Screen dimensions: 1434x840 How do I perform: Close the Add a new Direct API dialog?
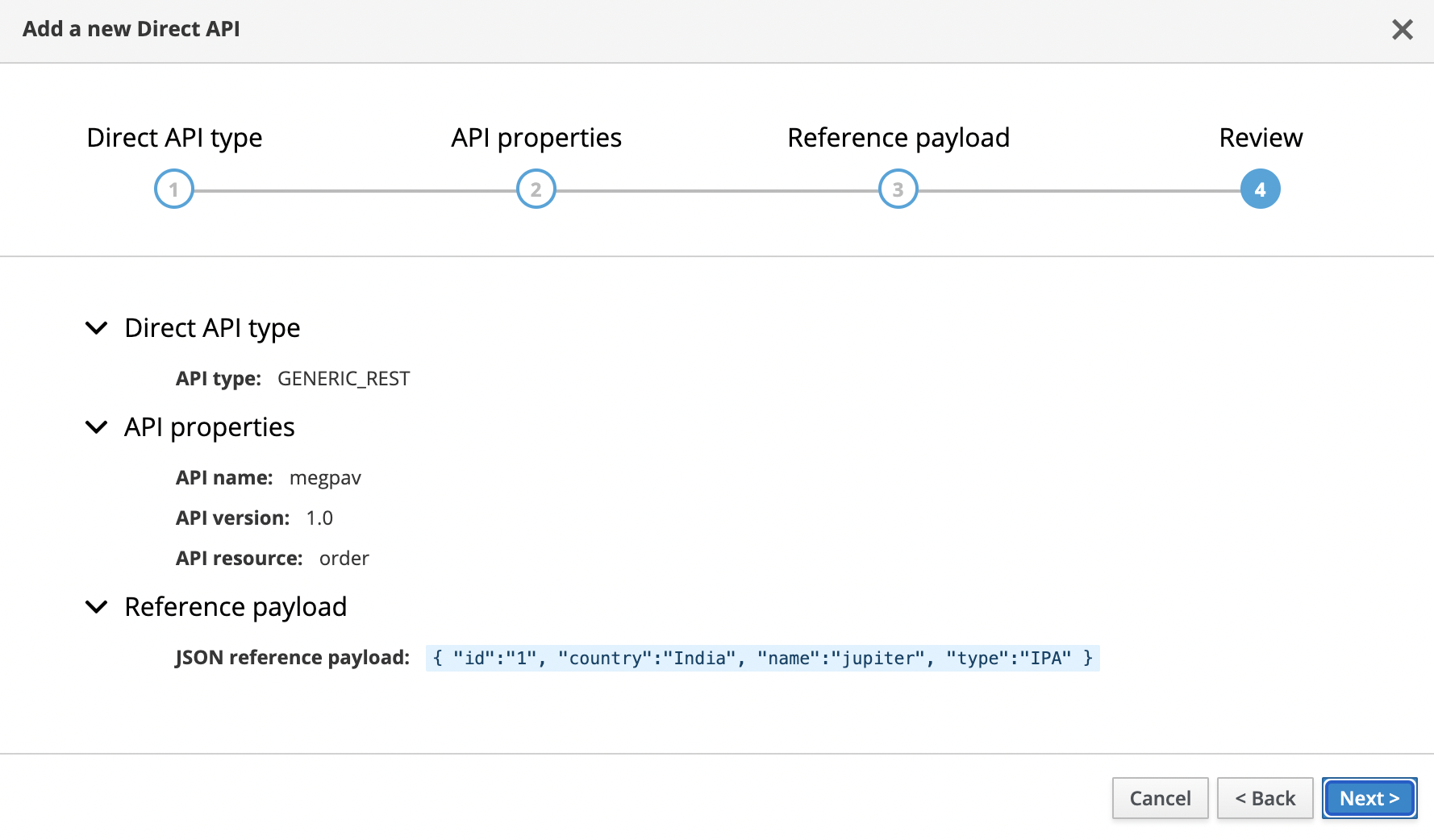(x=1402, y=30)
